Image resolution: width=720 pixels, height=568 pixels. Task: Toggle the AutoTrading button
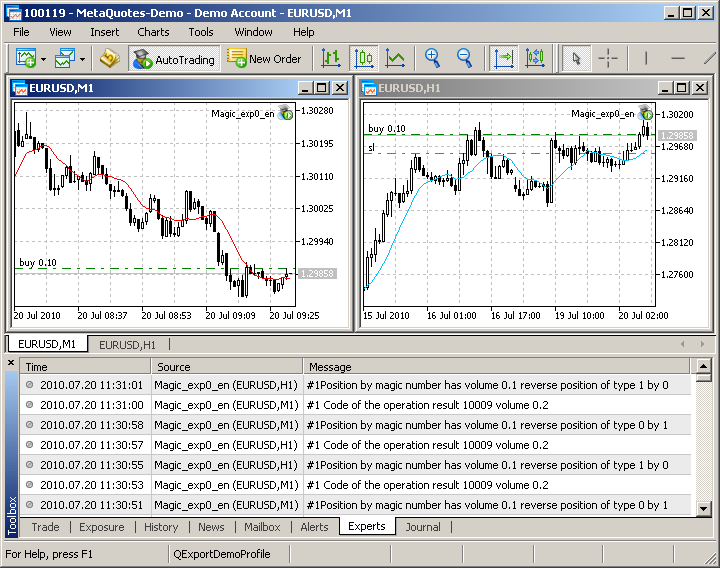click(174, 59)
